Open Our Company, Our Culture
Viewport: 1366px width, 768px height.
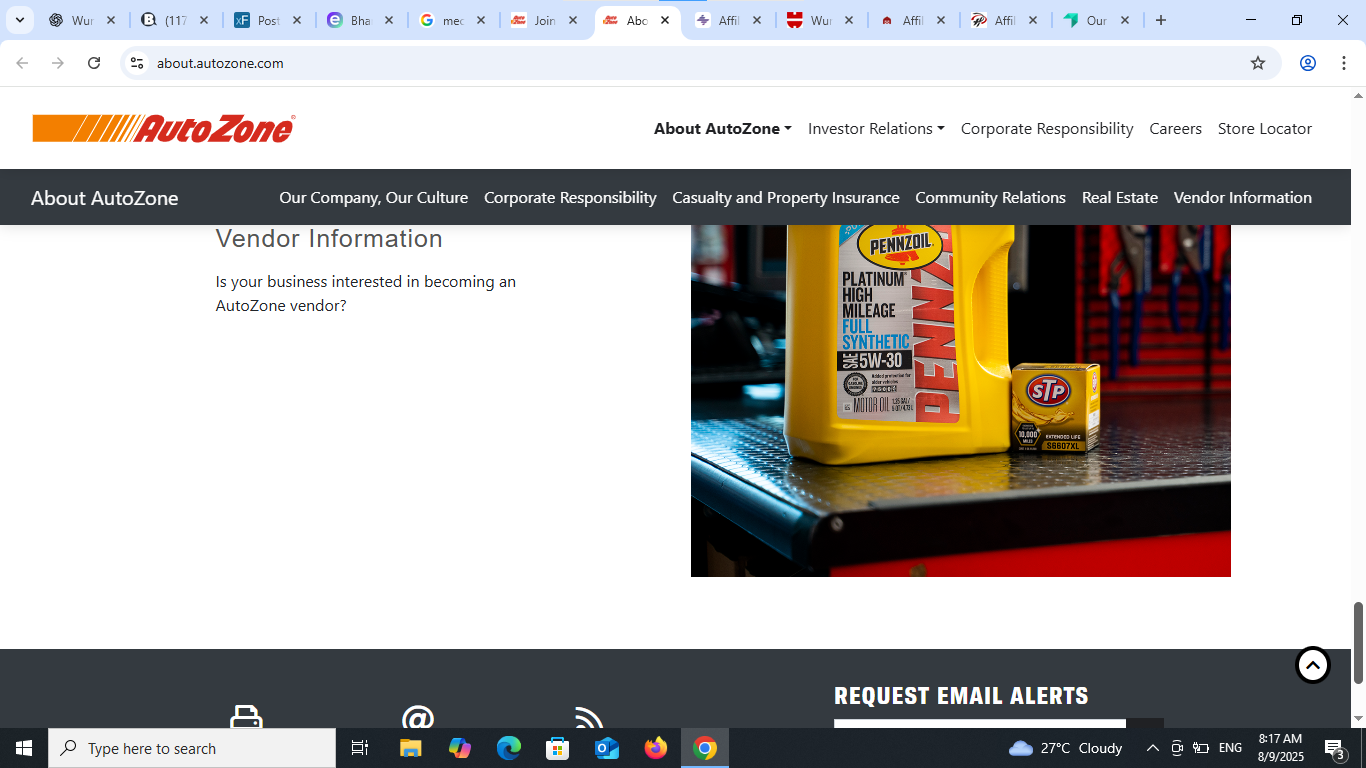373,198
